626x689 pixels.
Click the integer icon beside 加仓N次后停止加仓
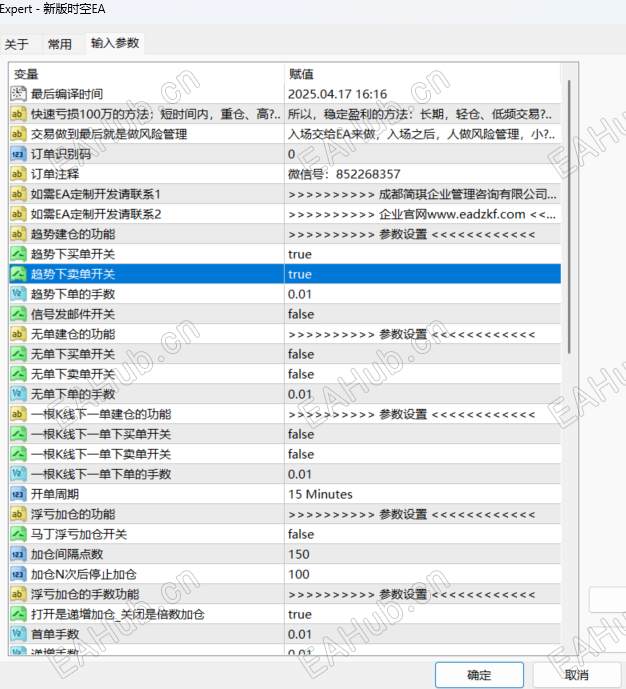(x=18, y=574)
